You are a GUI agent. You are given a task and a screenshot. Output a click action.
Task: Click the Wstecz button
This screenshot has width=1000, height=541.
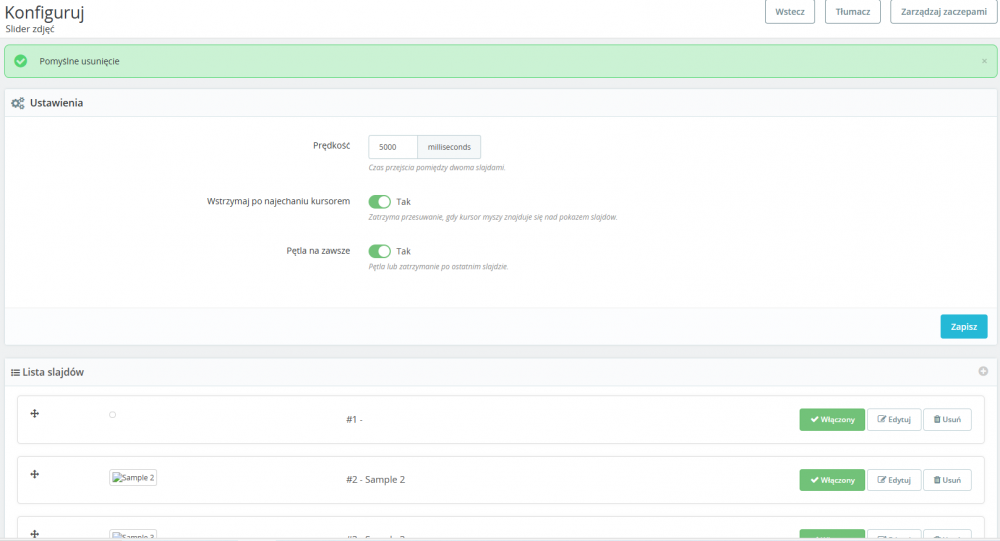coord(790,11)
